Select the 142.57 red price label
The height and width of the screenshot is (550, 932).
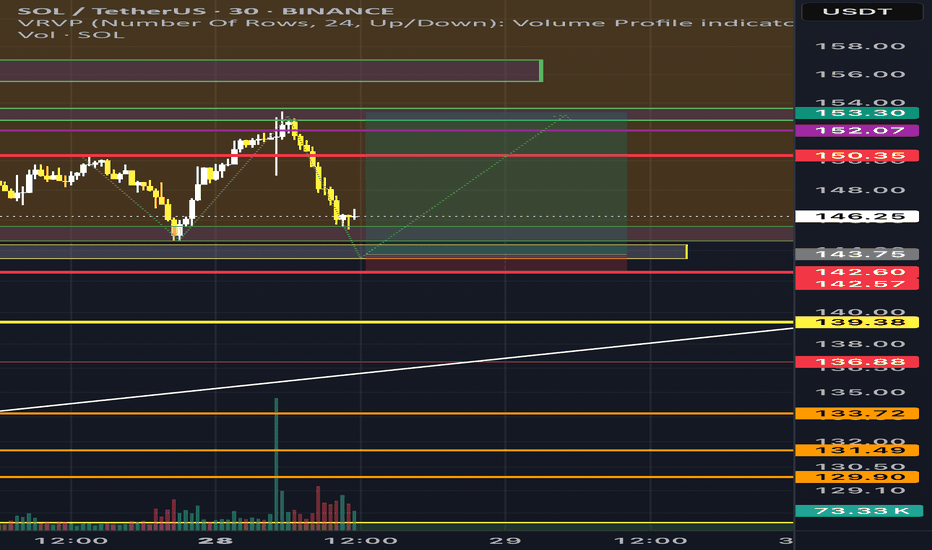tap(857, 284)
